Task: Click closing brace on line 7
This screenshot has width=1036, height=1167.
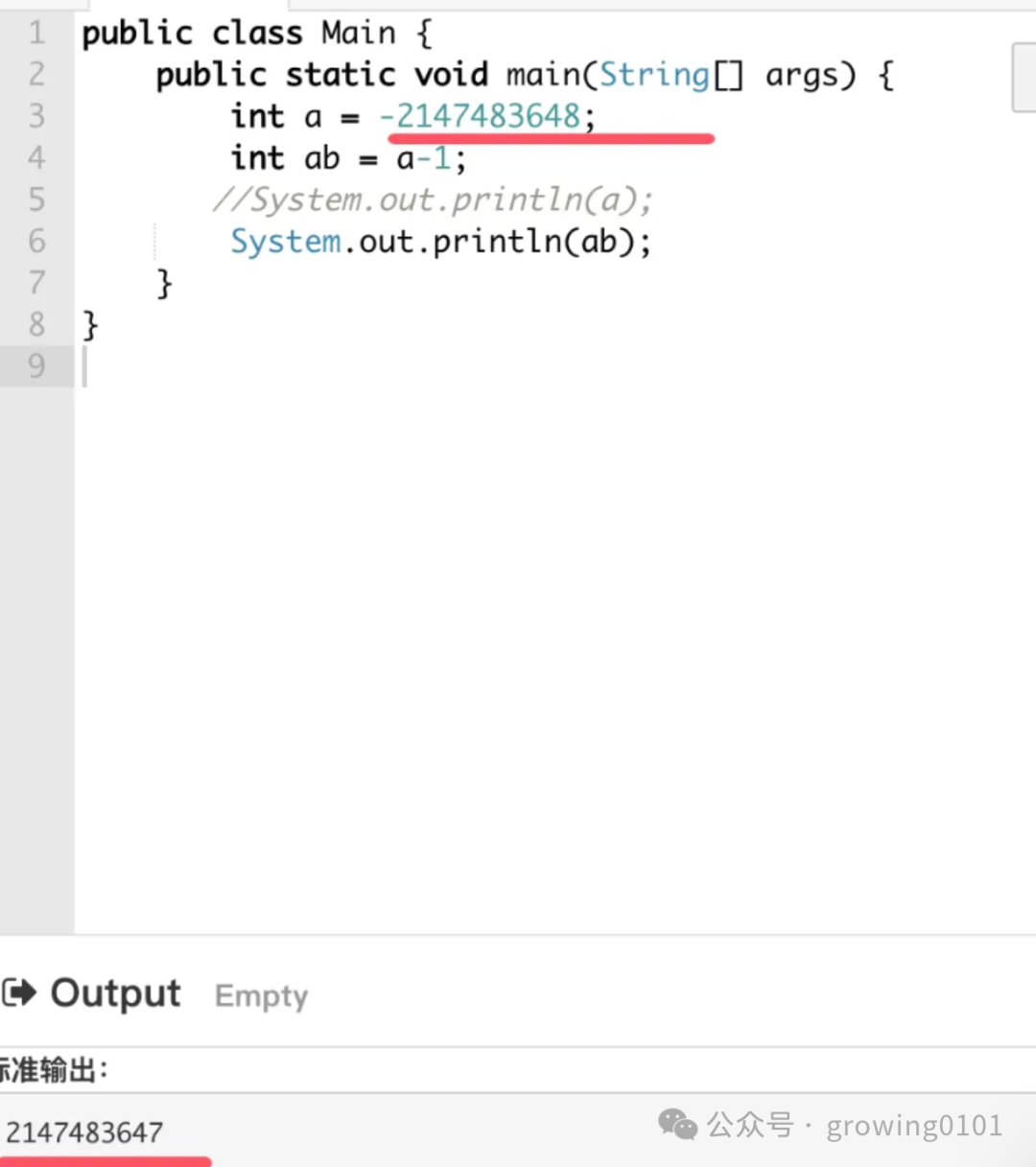Action: (165, 284)
